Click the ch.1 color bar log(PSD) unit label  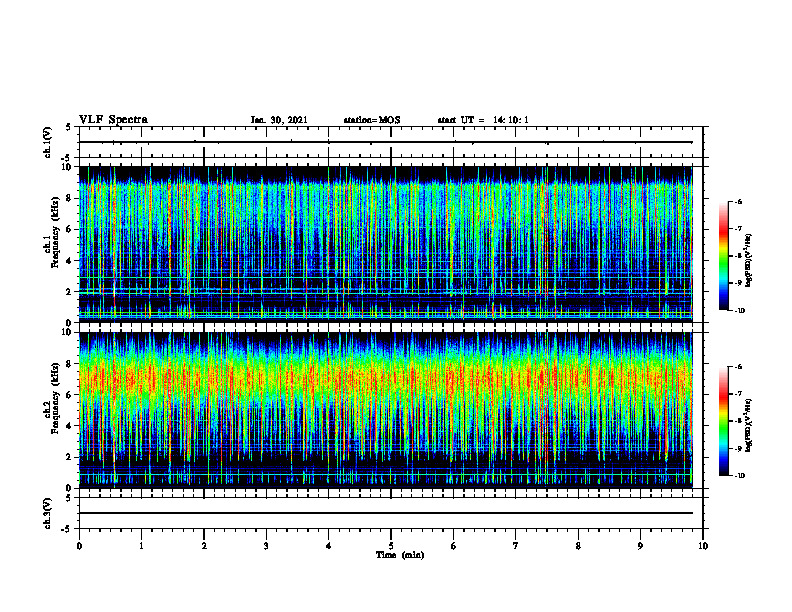pos(749,261)
